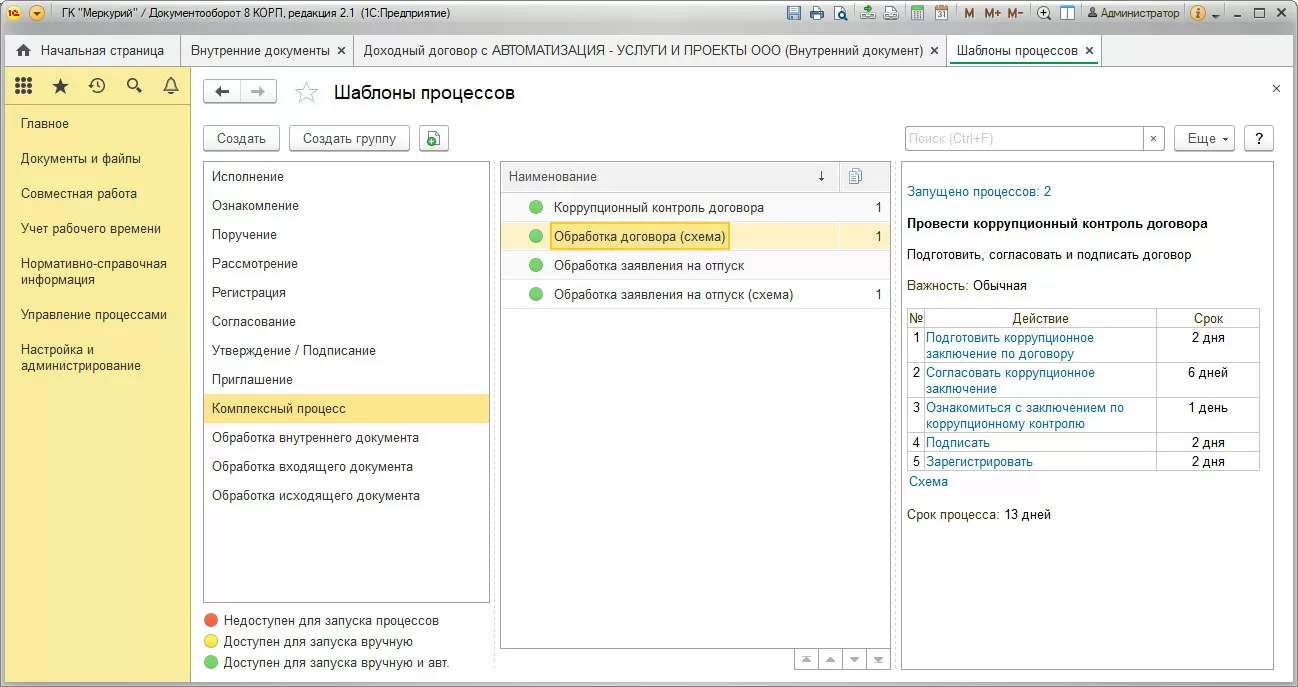The height and width of the screenshot is (687, 1298).
Task: Open the Еще dropdown menu
Action: pyautogui.click(x=1204, y=139)
